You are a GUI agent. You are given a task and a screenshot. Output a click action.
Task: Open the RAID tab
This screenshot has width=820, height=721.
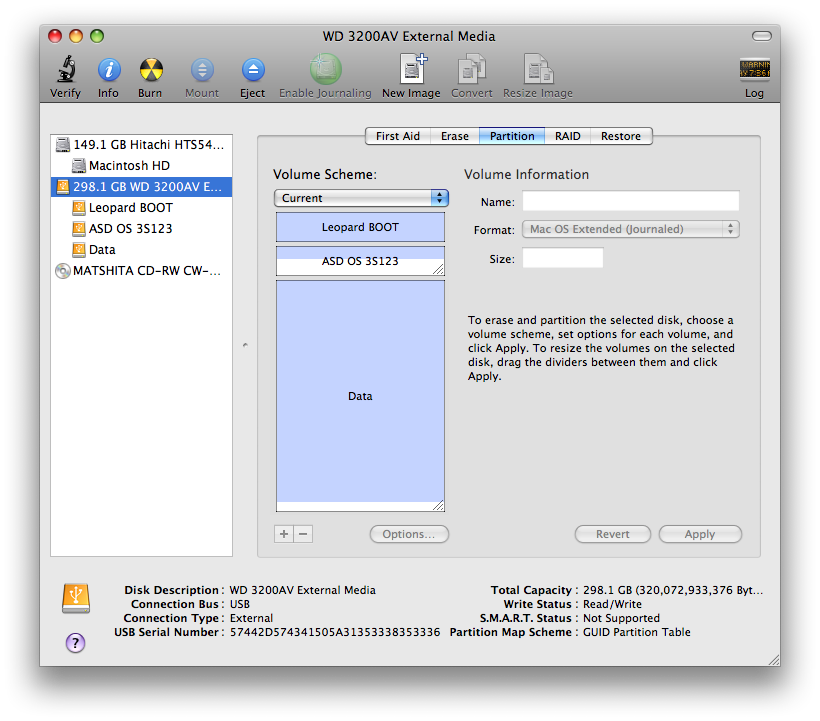click(x=568, y=136)
